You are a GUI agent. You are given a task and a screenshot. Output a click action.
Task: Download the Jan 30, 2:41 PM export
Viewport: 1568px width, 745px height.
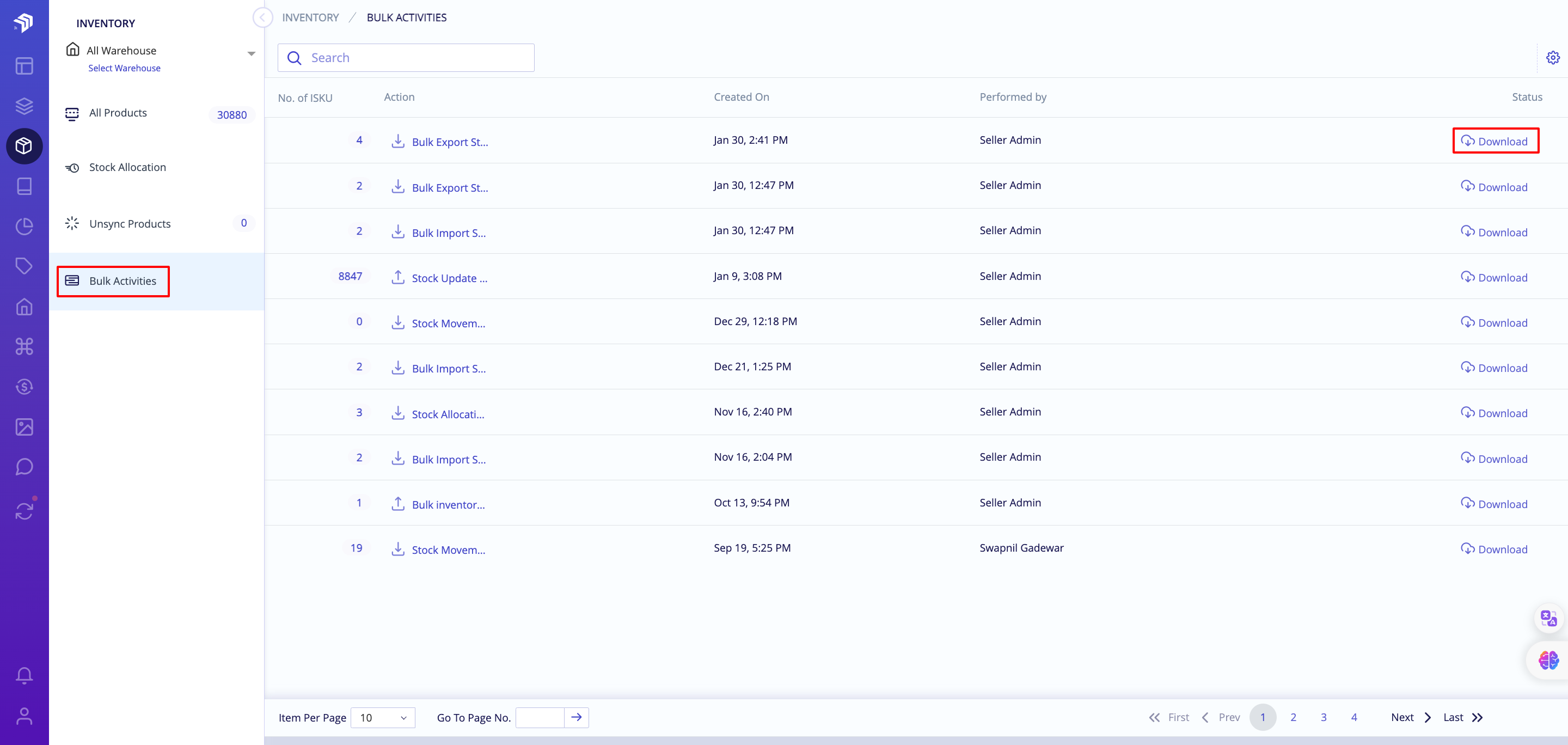click(x=1494, y=141)
